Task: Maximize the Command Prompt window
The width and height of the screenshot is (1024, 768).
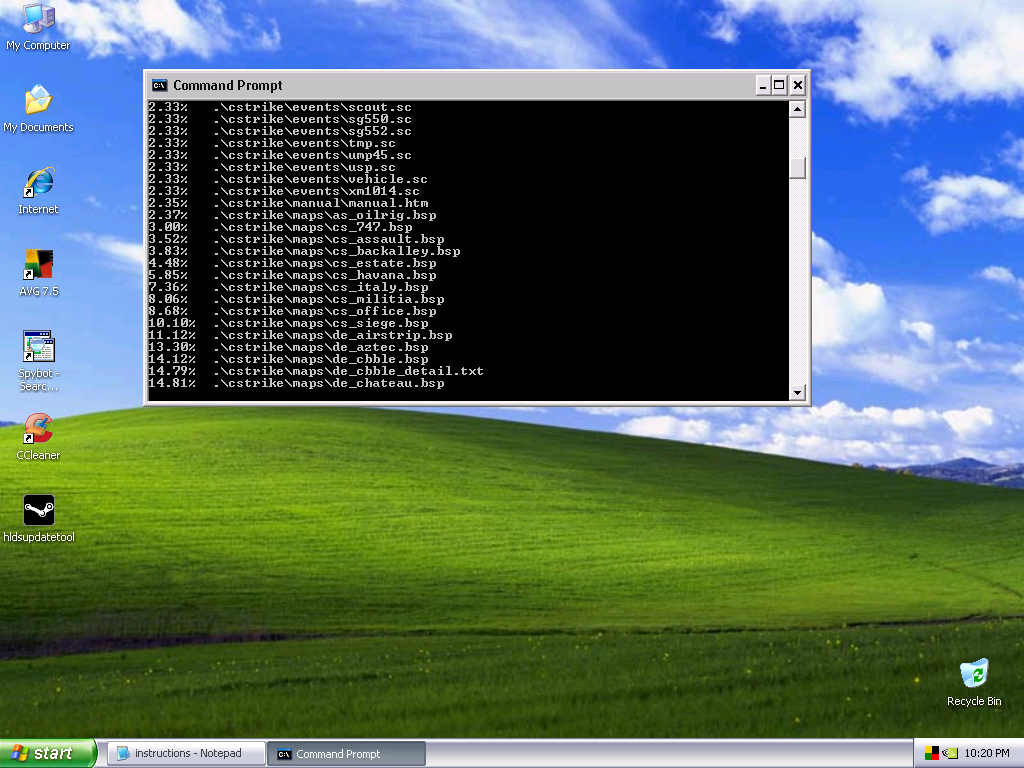Action: pyautogui.click(x=779, y=86)
